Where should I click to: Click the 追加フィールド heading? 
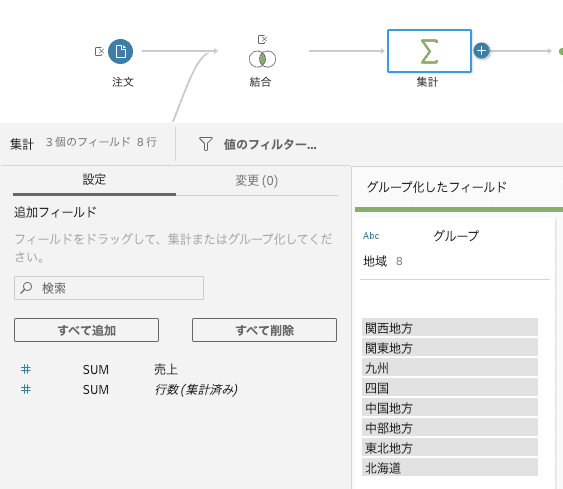tap(55, 212)
